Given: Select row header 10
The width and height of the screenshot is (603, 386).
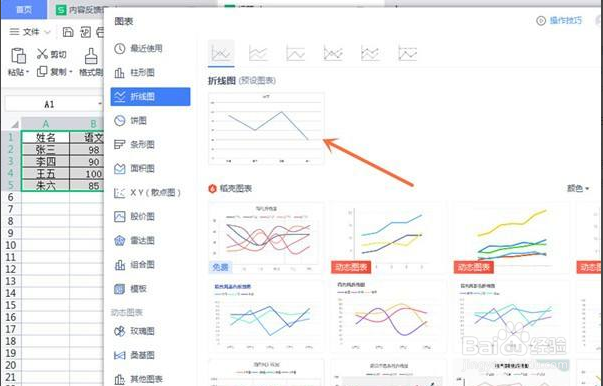Looking at the screenshot, I should 11,245.
